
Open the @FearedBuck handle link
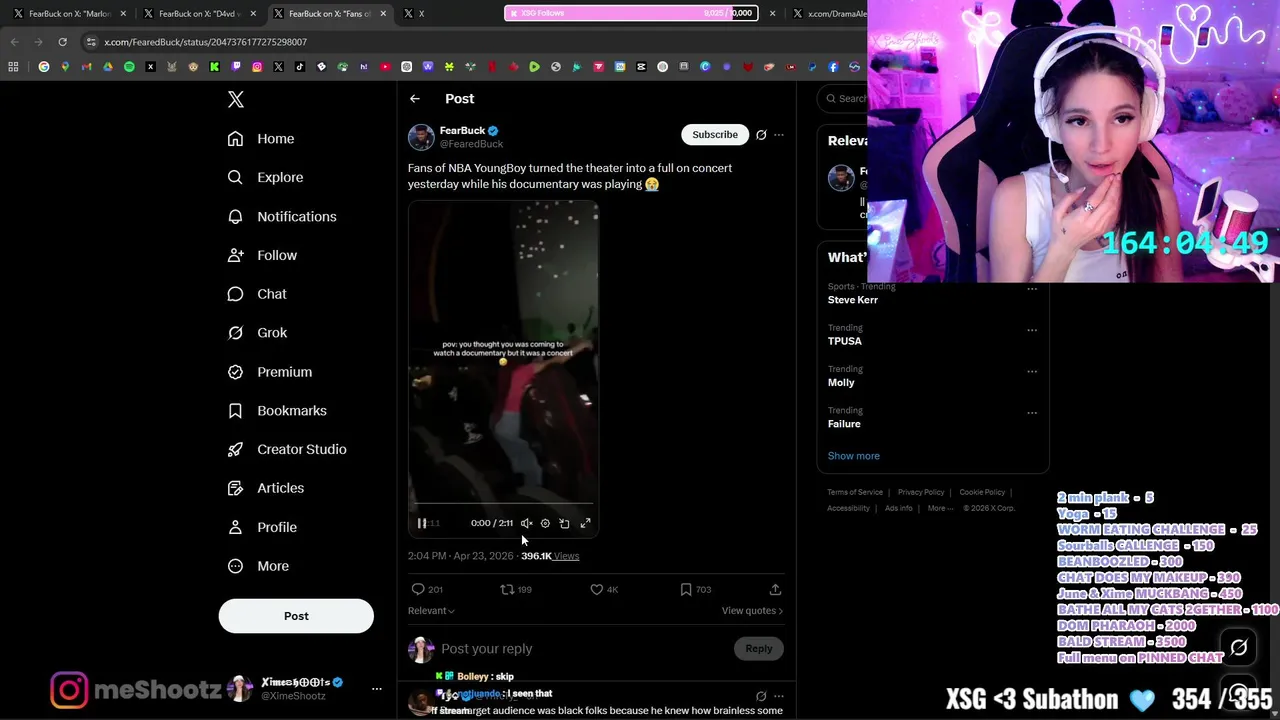(x=472, y=144)
